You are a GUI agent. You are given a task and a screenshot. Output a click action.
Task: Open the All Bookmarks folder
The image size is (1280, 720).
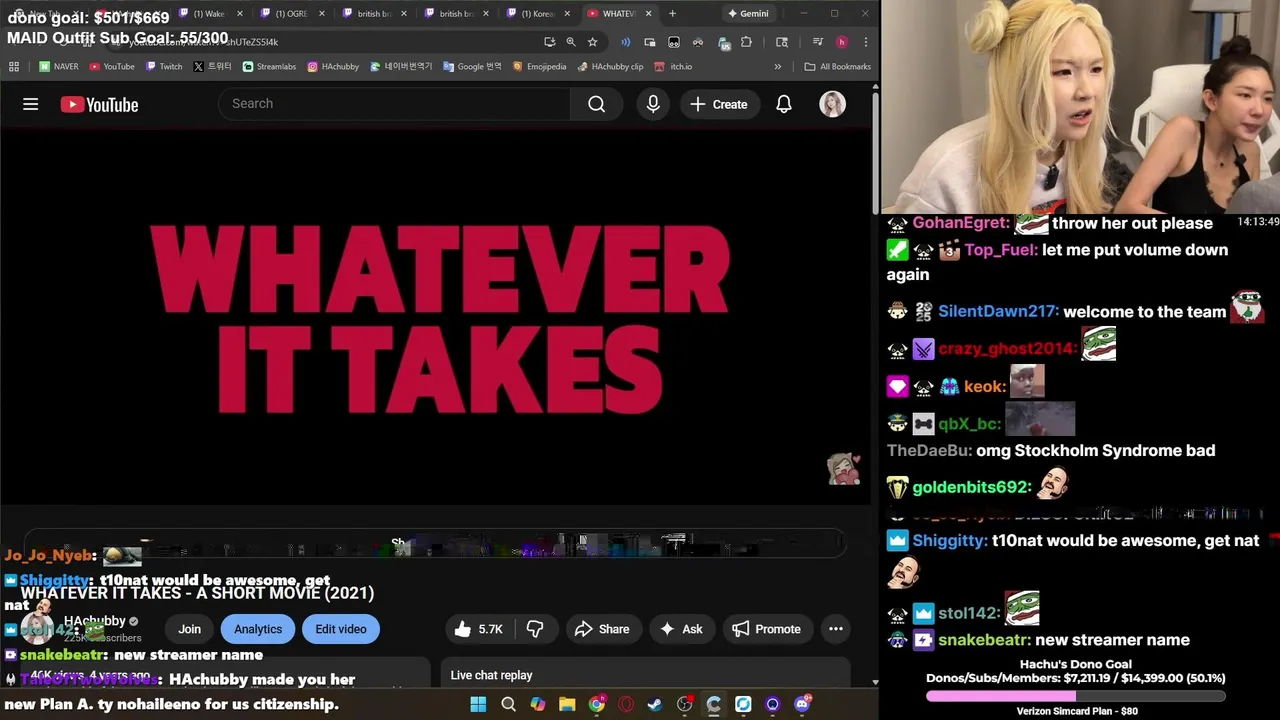click(837, 67)
